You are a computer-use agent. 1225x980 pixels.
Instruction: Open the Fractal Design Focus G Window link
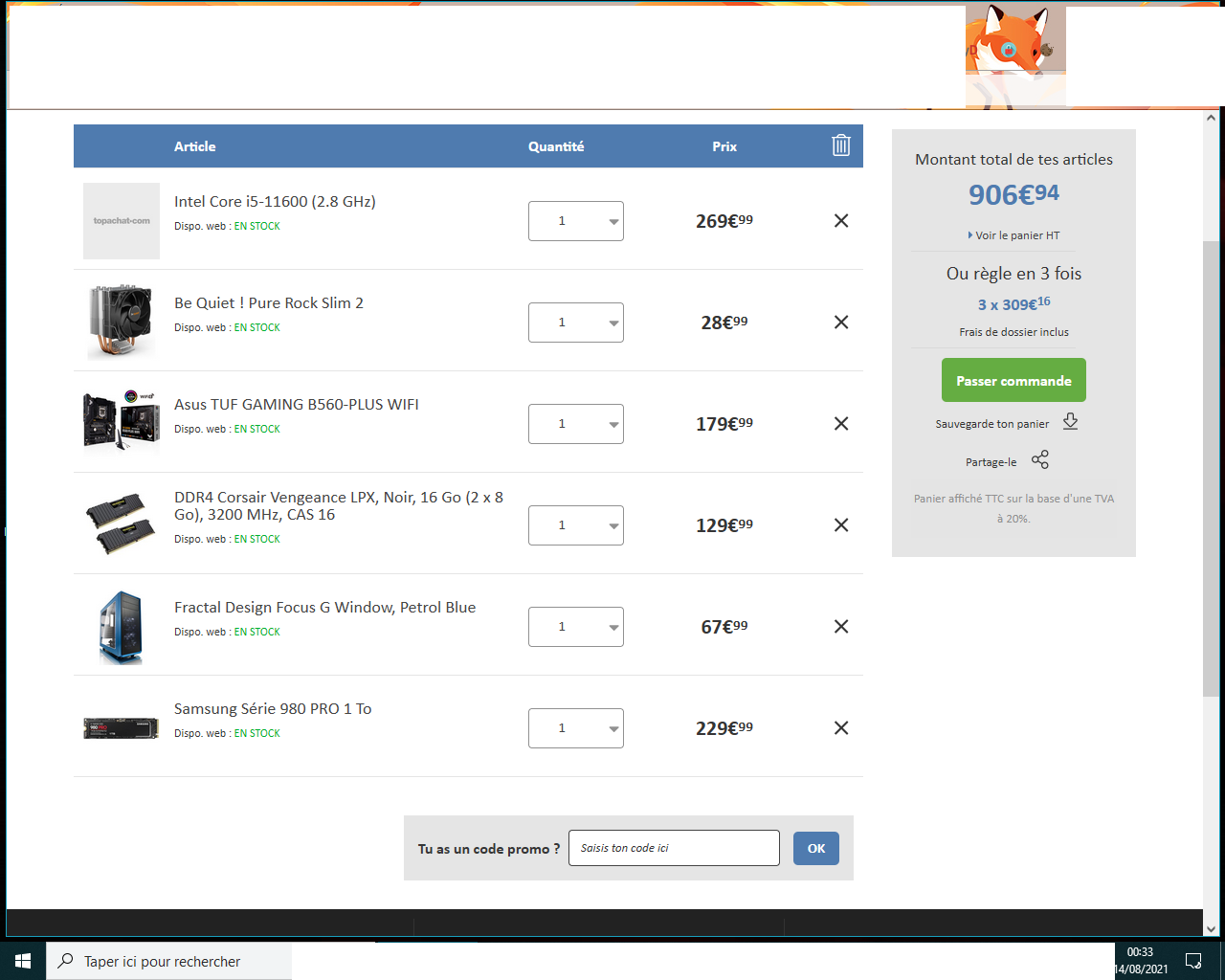(x=324, y=608)
